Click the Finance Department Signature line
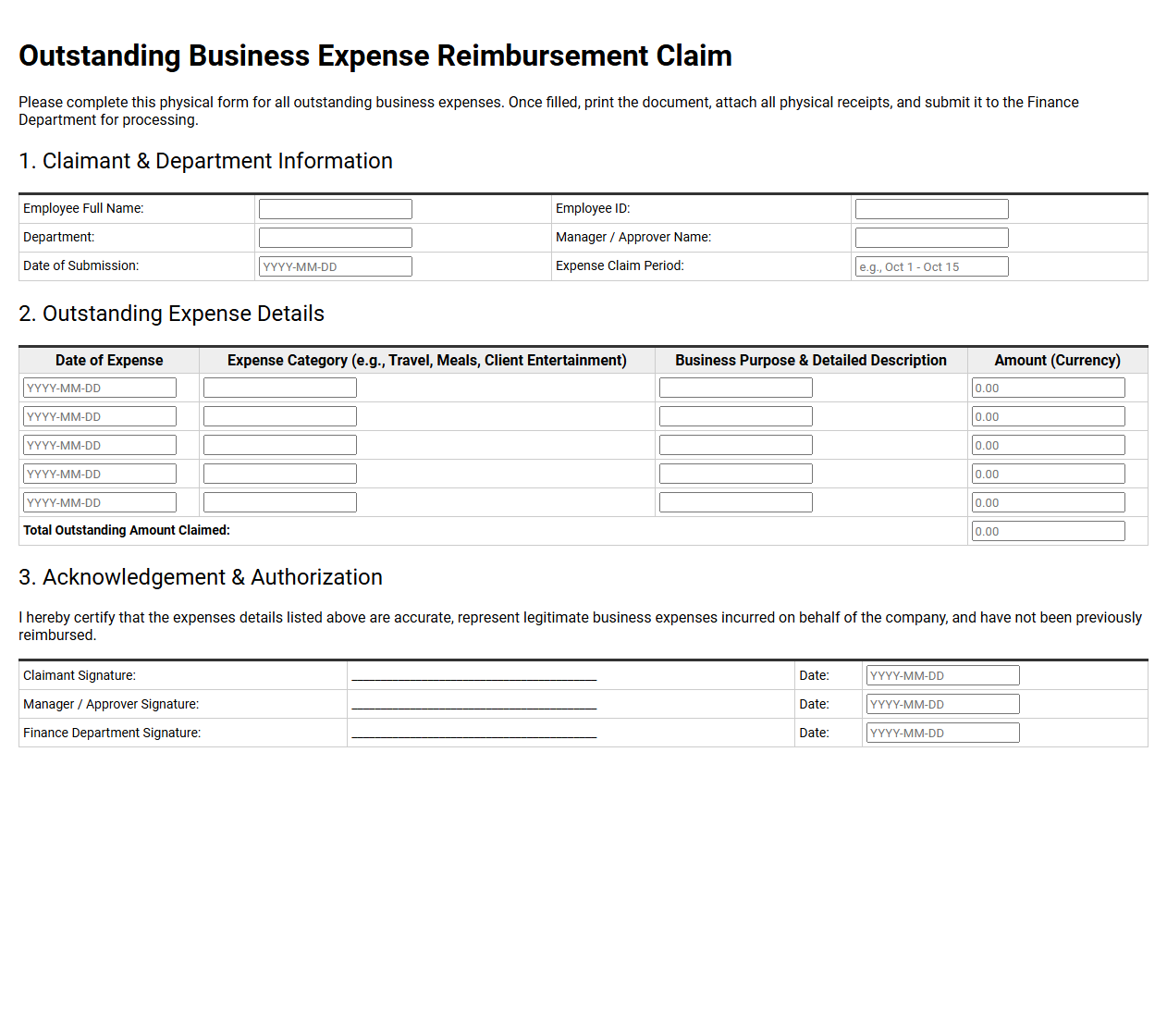This screenshot has width=1167, height=1036. 474,734
